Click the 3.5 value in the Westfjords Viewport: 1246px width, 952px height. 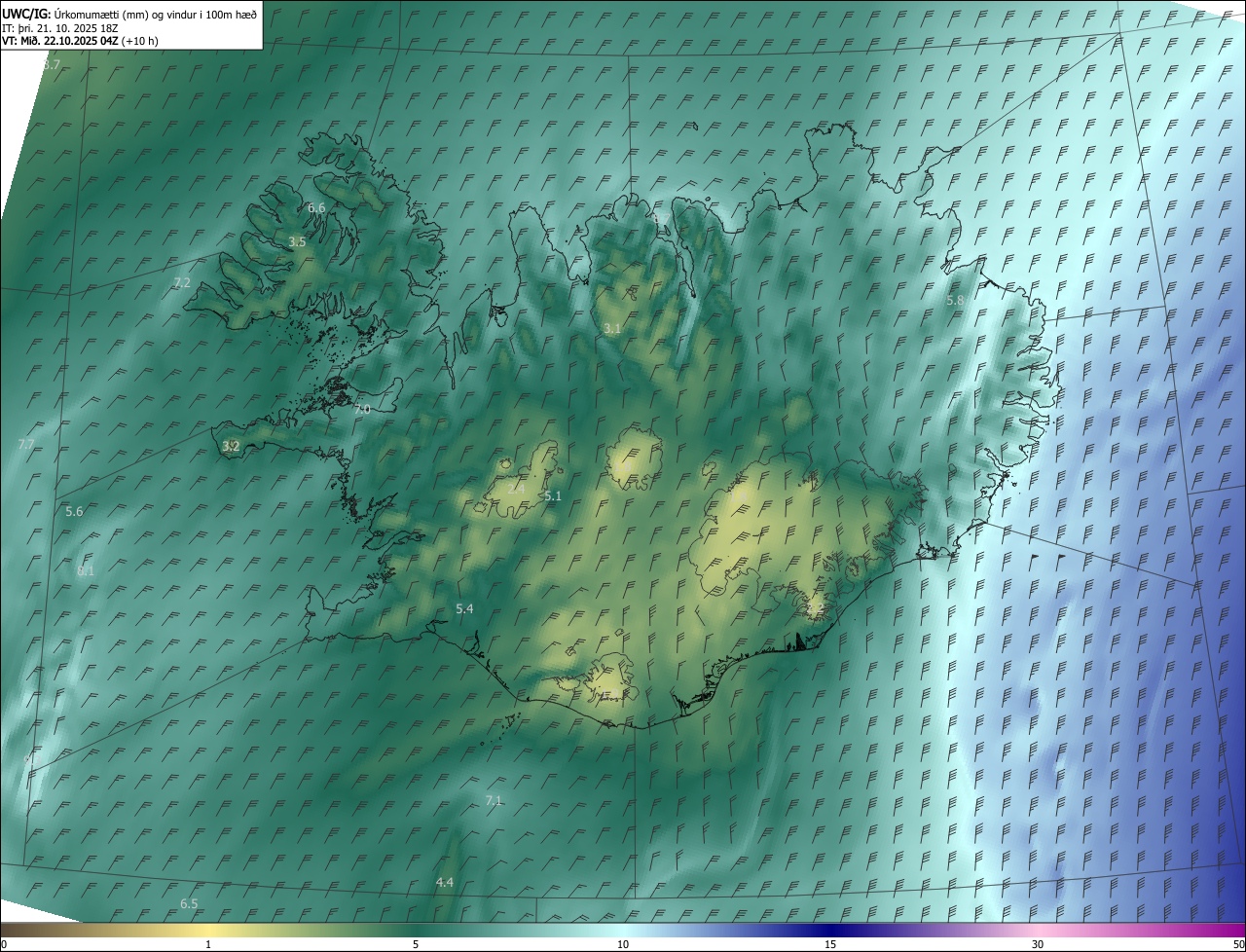coord(297,241)
